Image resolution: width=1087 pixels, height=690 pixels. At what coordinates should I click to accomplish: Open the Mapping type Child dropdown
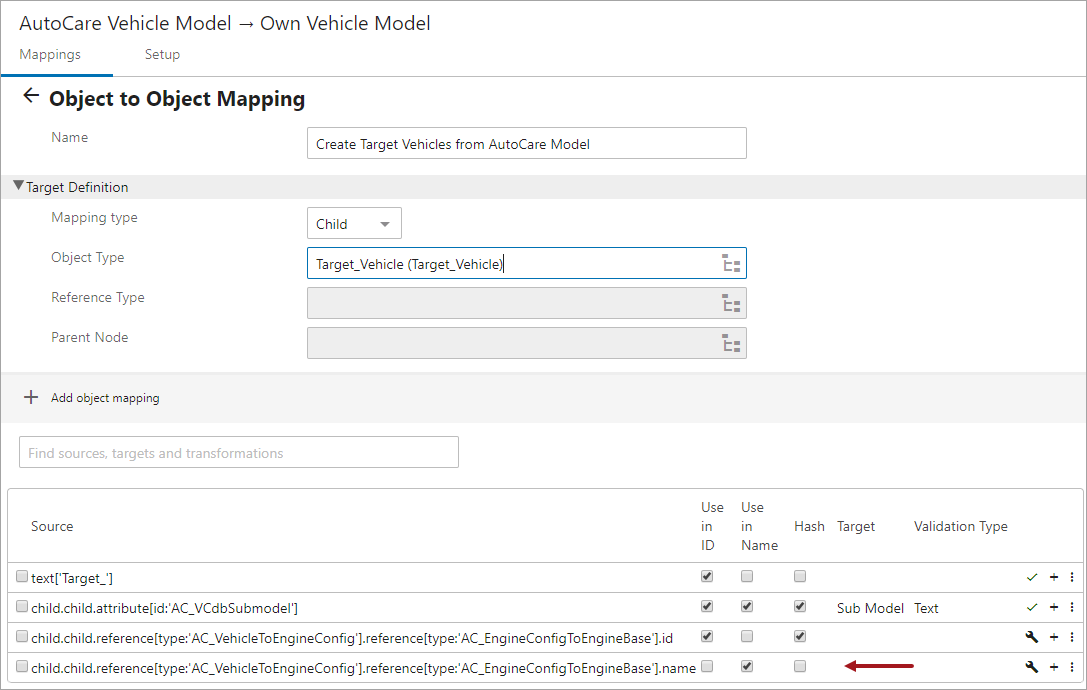pos(354,223)
